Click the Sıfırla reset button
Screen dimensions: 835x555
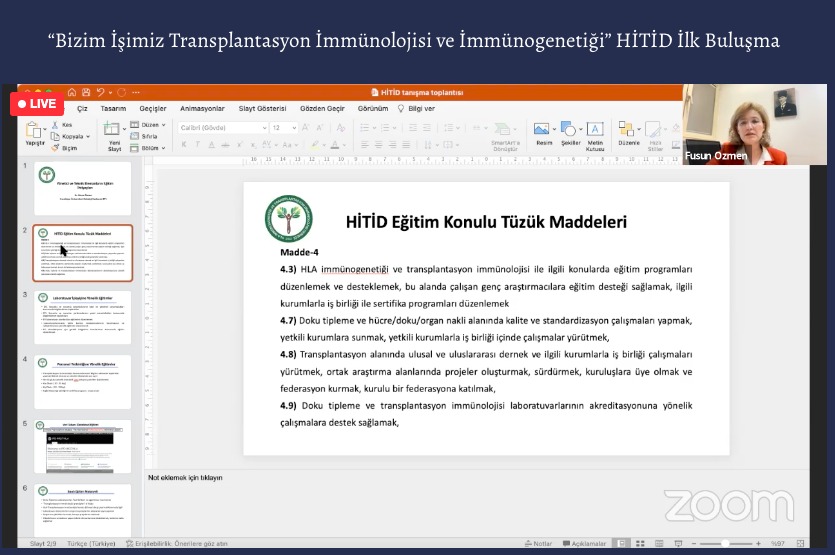[146, 136]
